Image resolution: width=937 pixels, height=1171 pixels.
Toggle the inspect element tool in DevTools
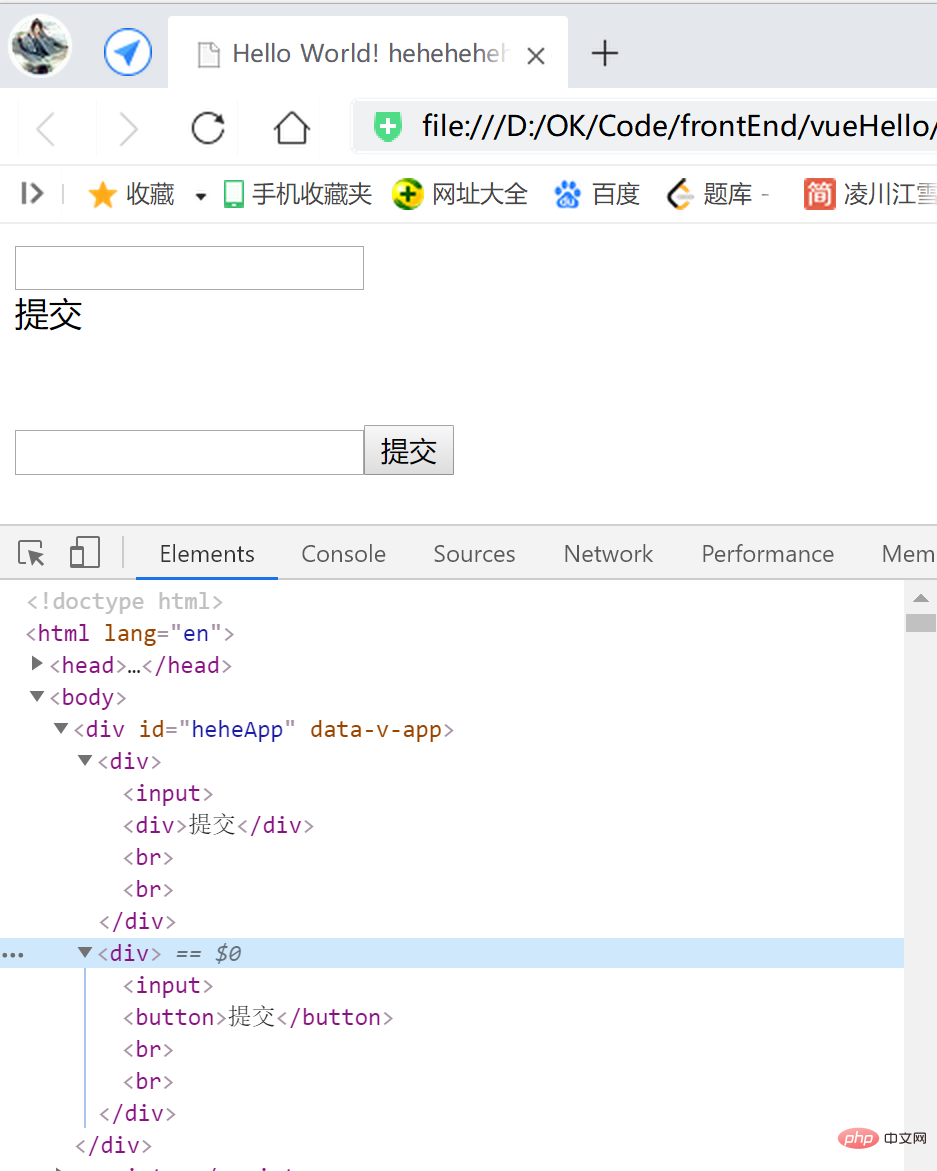(30, 552)
